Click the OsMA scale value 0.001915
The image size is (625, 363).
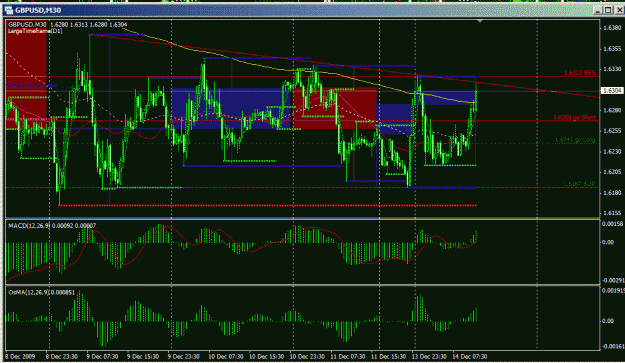pyautogui.click(x=613, y=291)
